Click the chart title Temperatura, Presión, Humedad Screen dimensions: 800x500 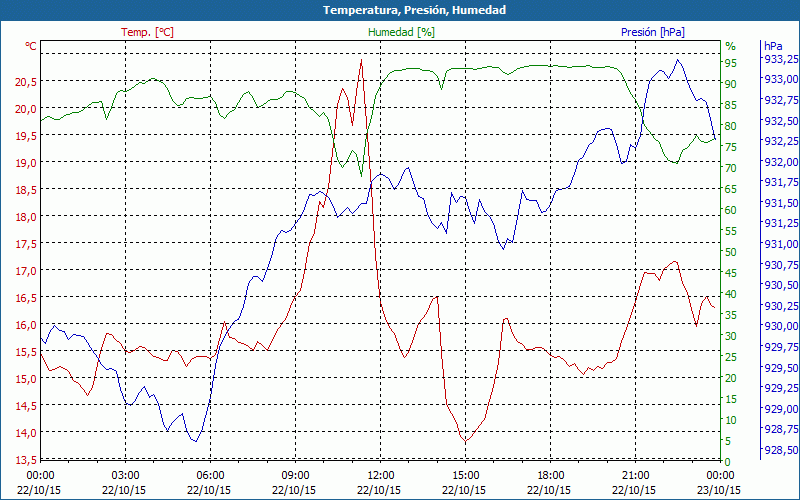(414, 10)
